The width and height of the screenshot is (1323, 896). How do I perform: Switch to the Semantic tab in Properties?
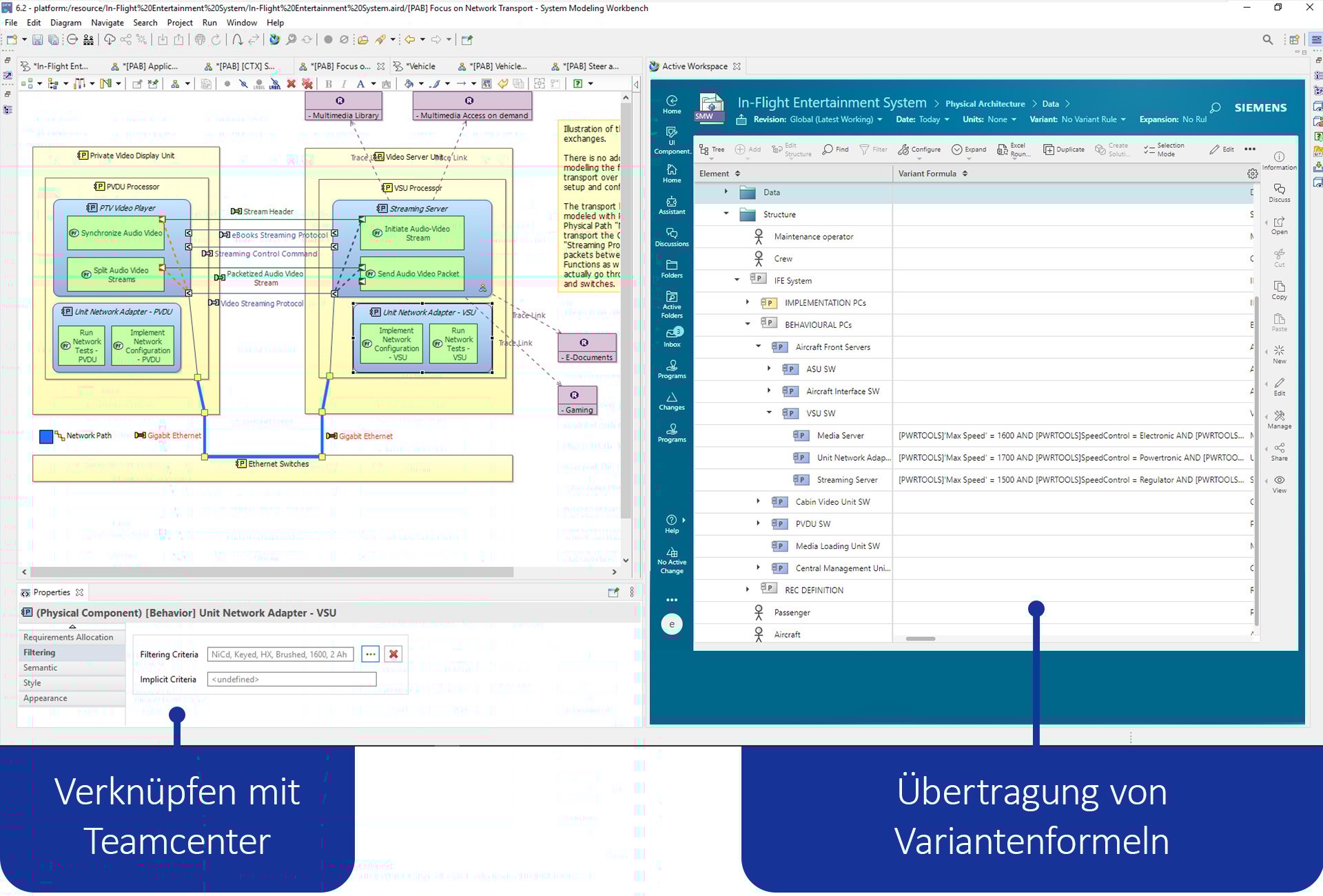coord(40,667)
